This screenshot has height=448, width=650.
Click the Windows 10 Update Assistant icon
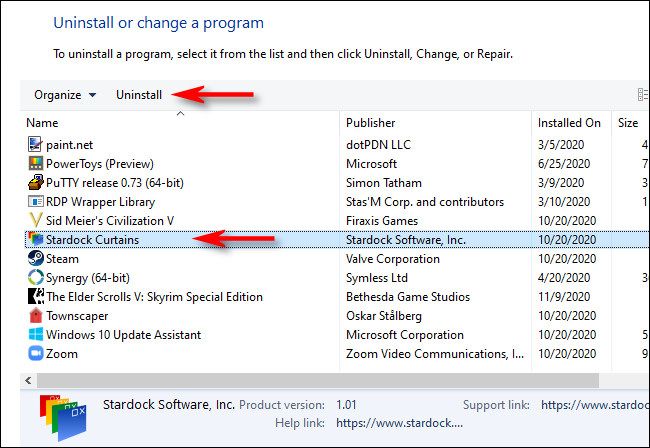(x=36, y=335)
